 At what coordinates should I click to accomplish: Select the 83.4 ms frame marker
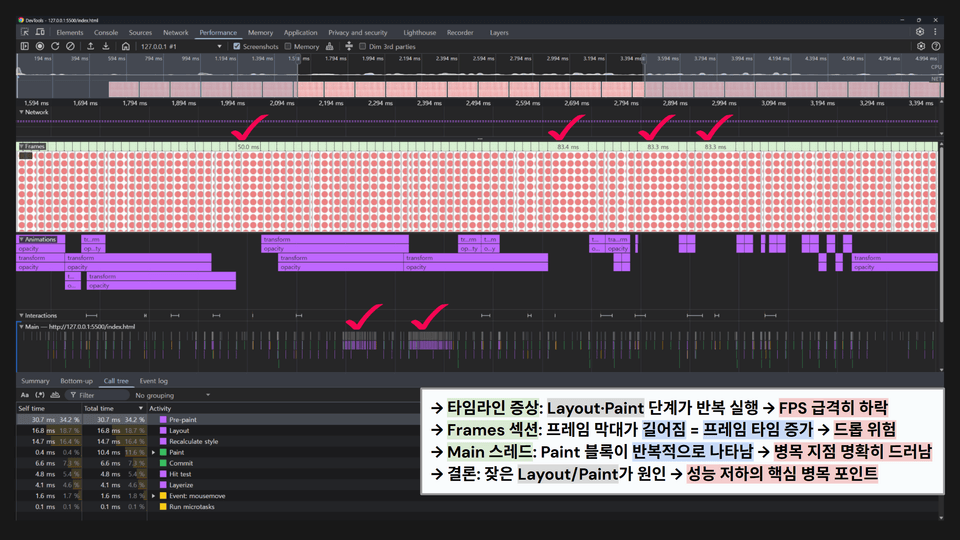[x=568, y=147]
